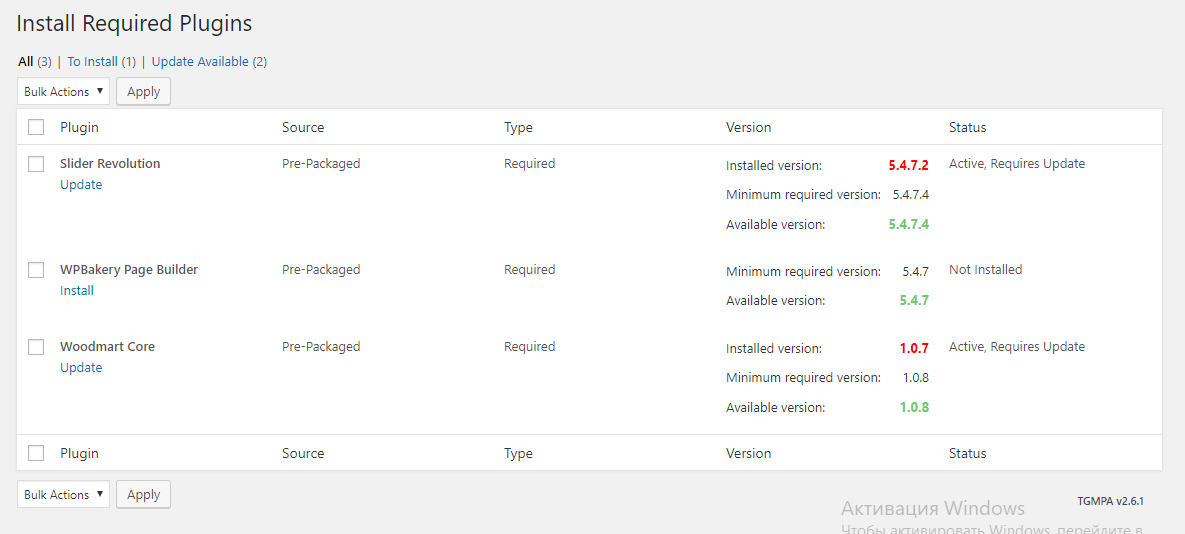The width and height of the screenshot is (1185, 534).
Task: Click Update link under Woodmart Core
Action: 81,368
